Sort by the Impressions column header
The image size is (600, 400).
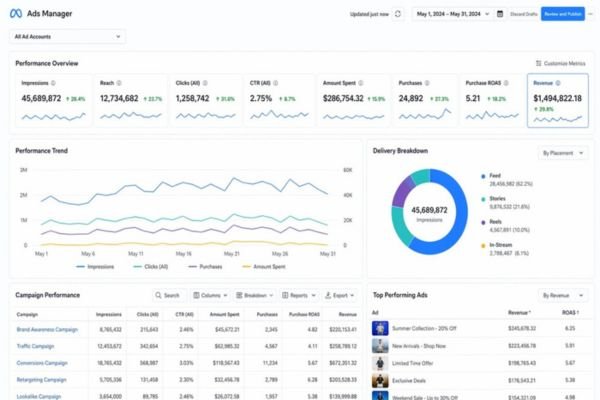109,314
